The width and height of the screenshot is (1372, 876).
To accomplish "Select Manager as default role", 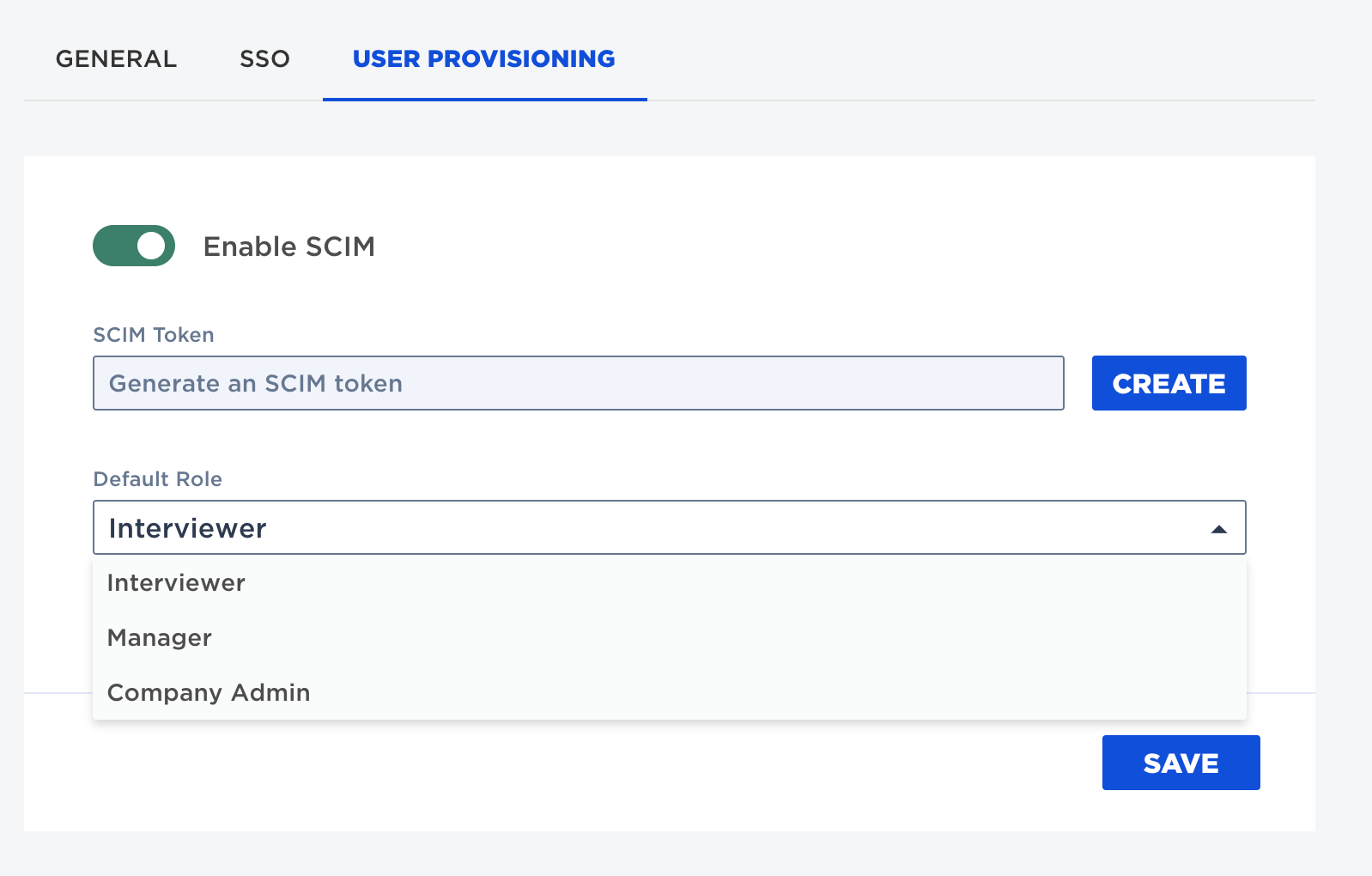I will (159, 637).
